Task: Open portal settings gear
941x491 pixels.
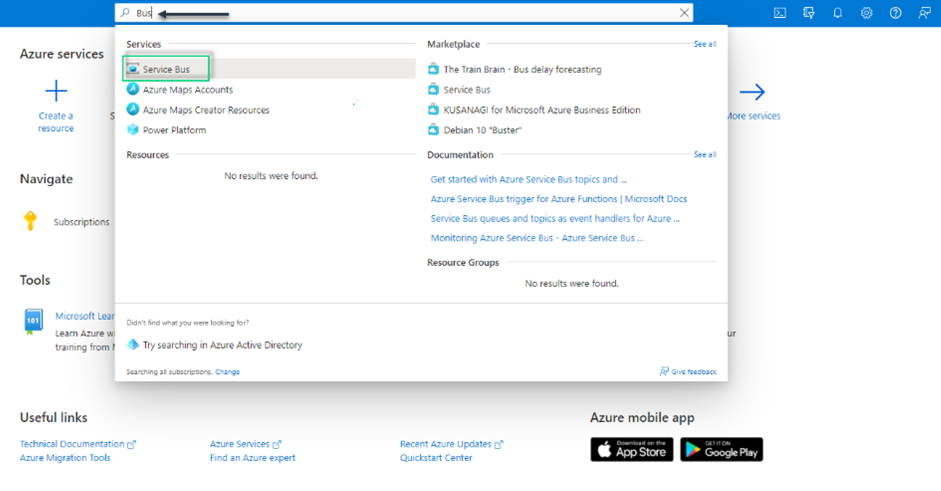Action: (x=866, y=13)
